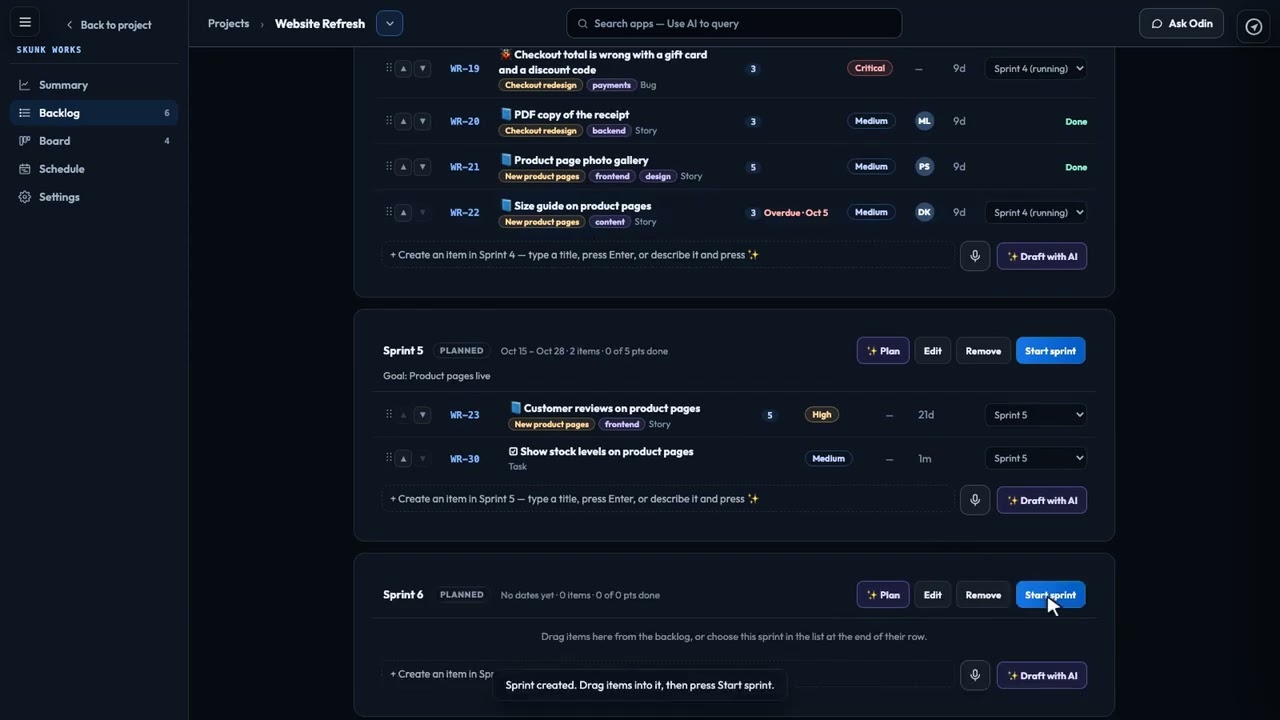Click Draft with AI in Sprint 4

pos(1042,256)
